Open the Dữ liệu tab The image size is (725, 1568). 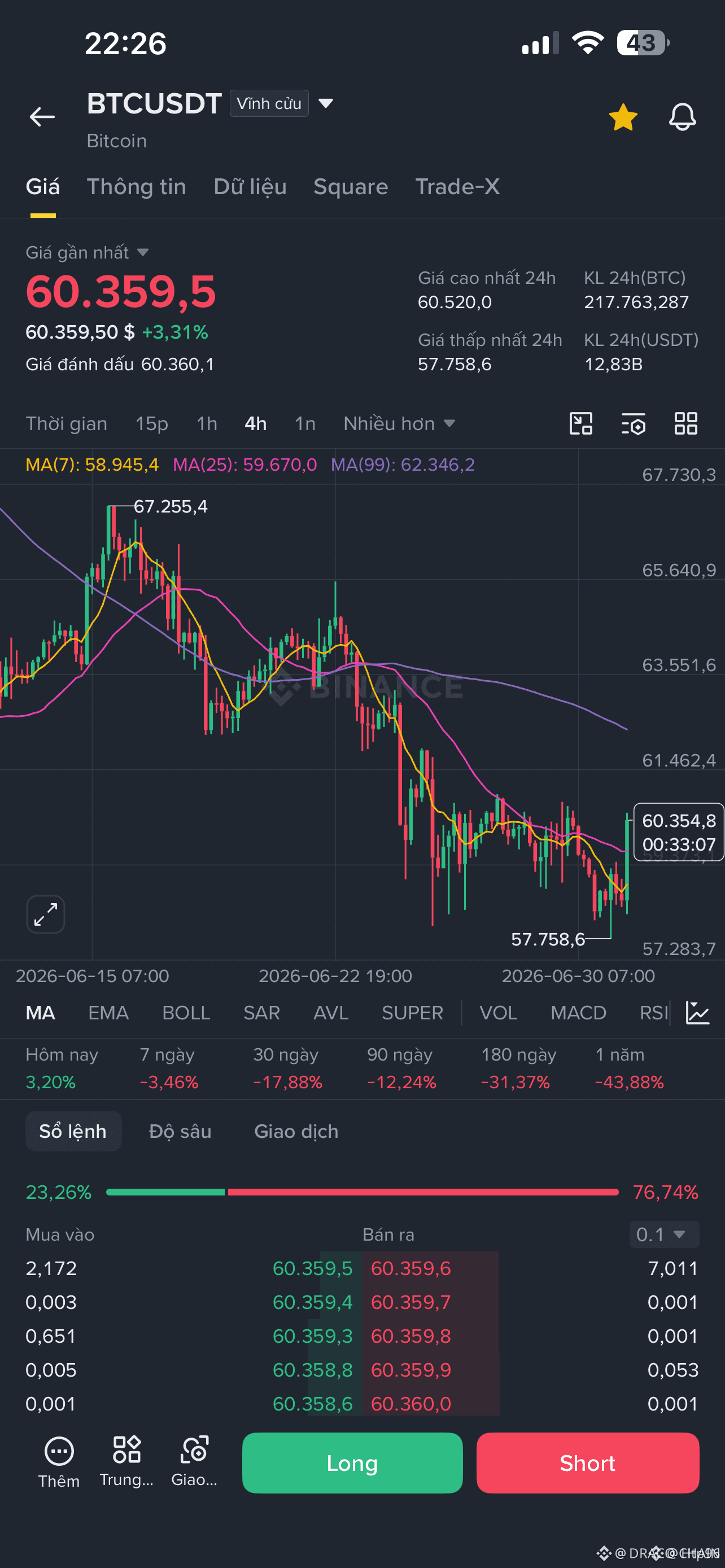[x=250, y=186]
